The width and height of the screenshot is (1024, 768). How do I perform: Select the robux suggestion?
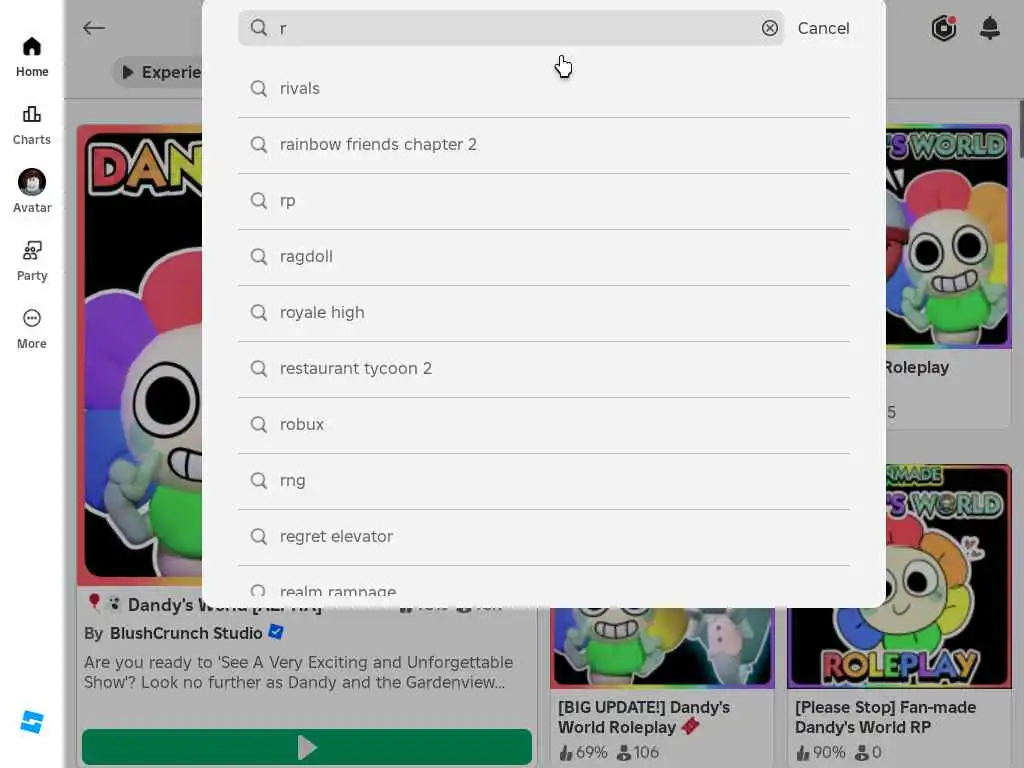[x=543, y=425]
